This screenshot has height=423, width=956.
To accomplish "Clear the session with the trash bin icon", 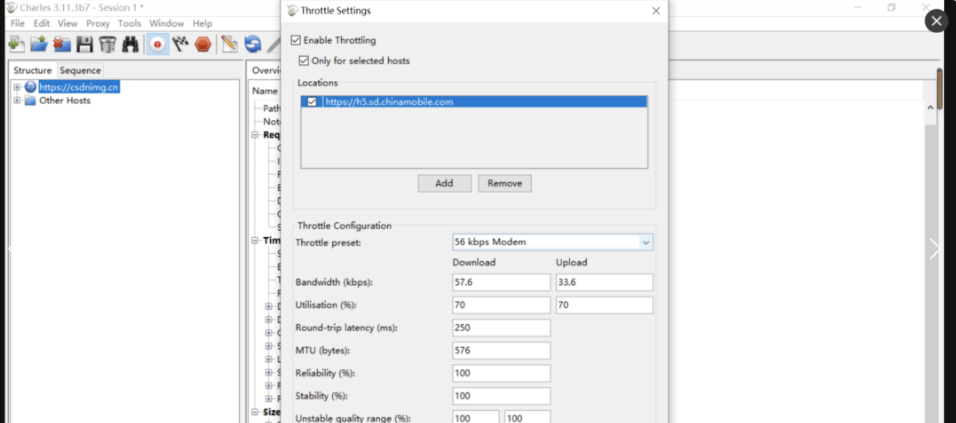I will [x=107, y=44].
